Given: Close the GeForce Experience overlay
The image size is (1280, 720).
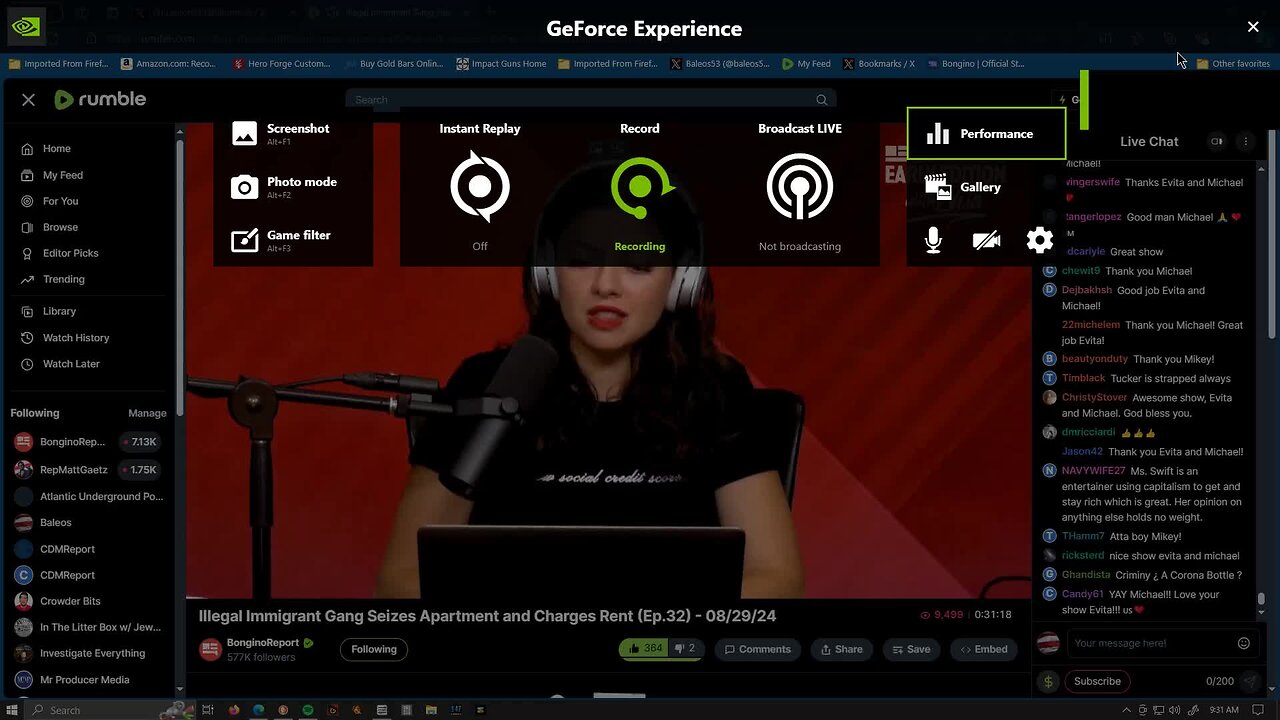Looking at the screenshot, I should pos(1253,27).
